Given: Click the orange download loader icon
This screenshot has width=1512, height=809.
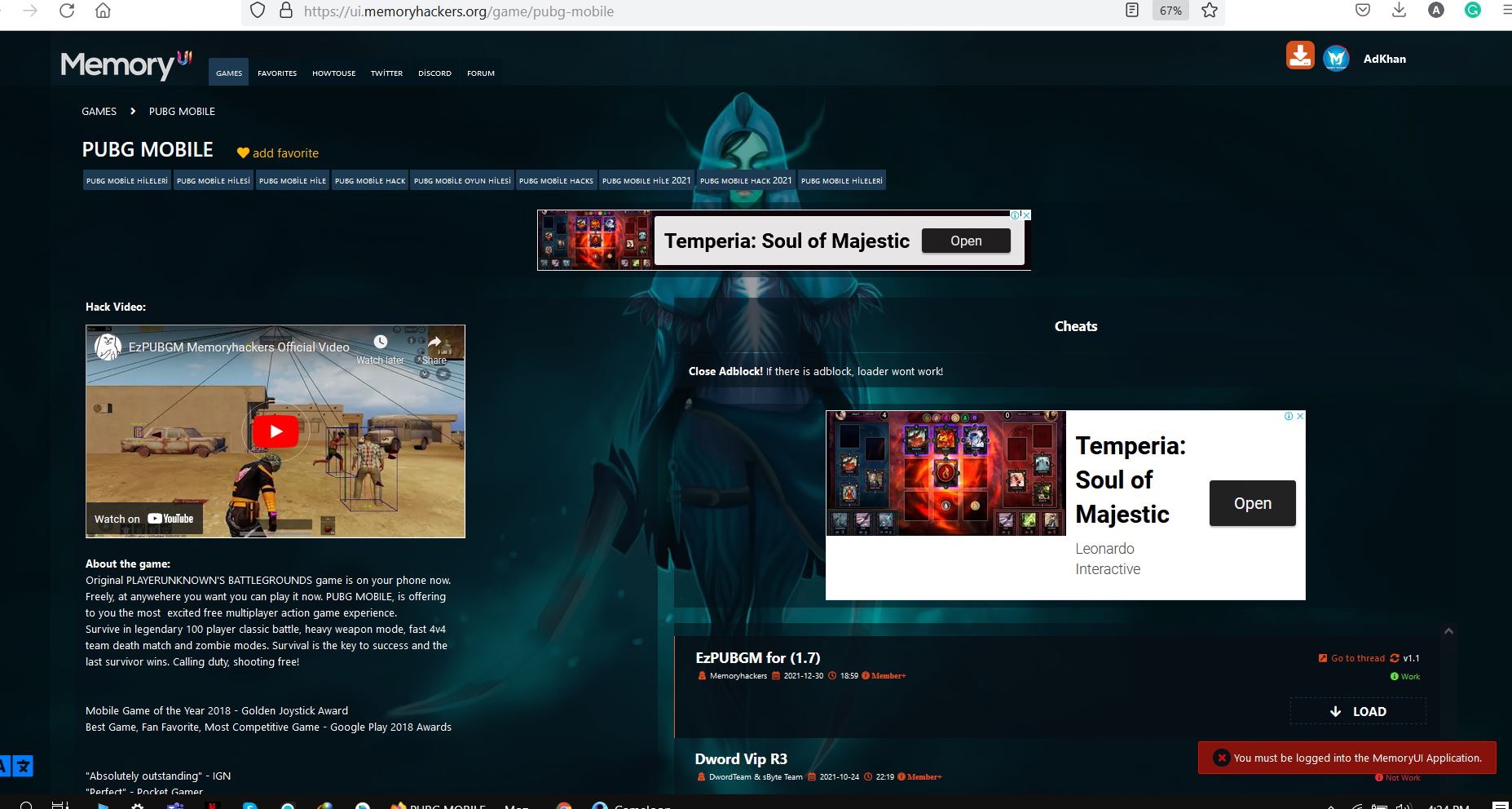Looking at the screenshot, I should click(1300, 55).
